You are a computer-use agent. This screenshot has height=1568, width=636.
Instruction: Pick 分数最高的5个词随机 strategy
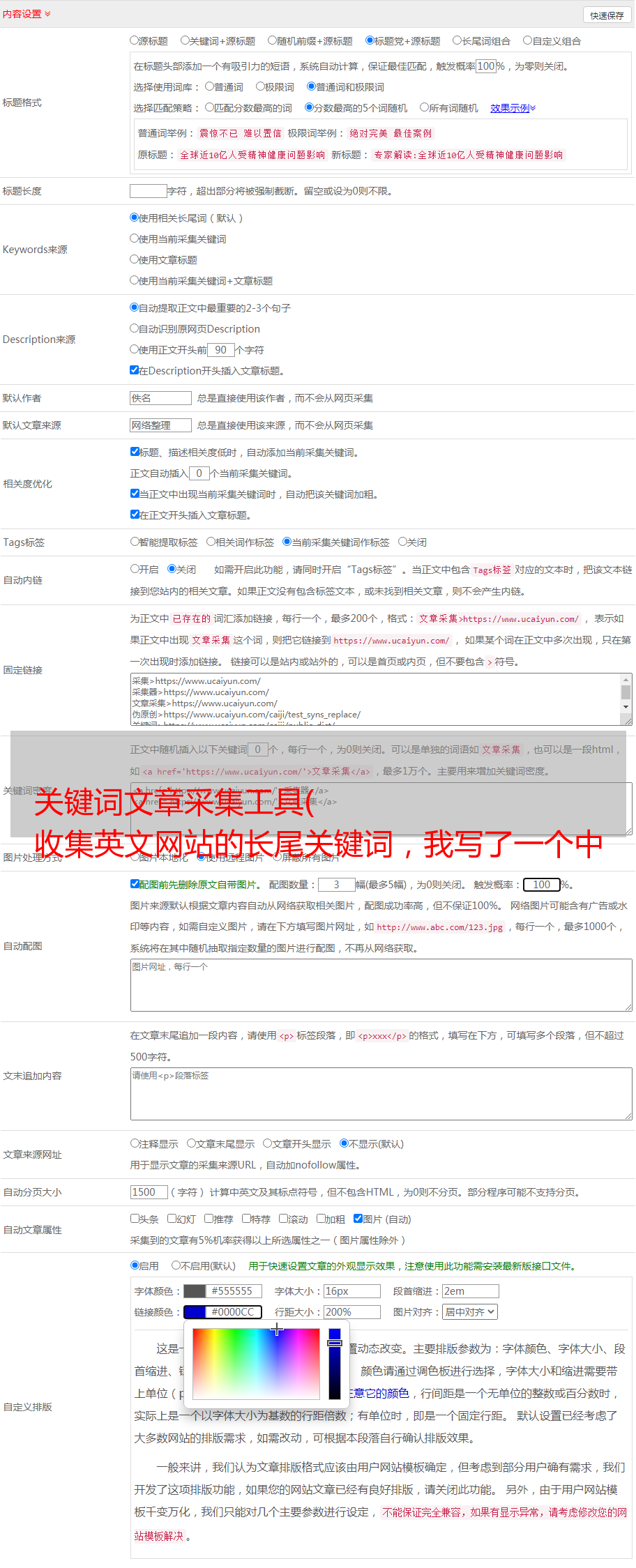pos(309,107)
